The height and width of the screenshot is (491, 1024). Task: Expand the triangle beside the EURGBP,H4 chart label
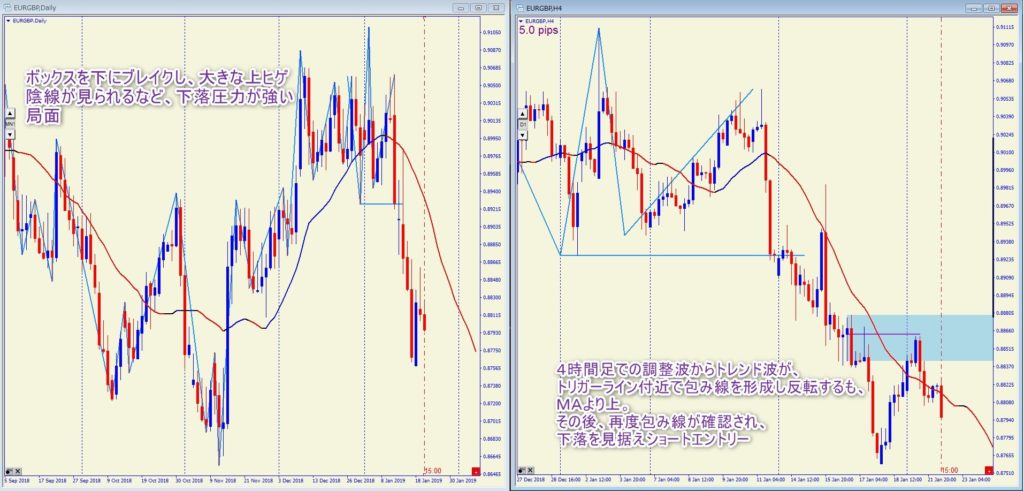coord(521,19)
